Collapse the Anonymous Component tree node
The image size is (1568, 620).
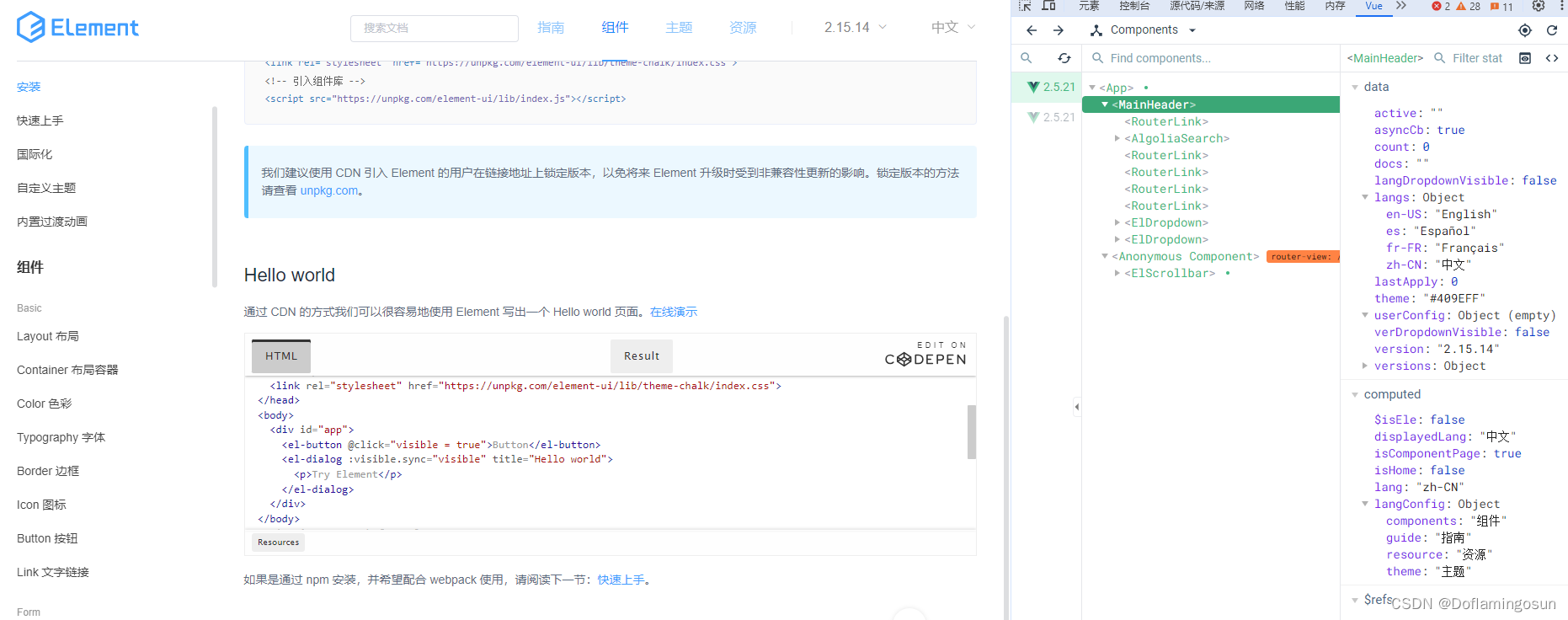(1105, 256)
